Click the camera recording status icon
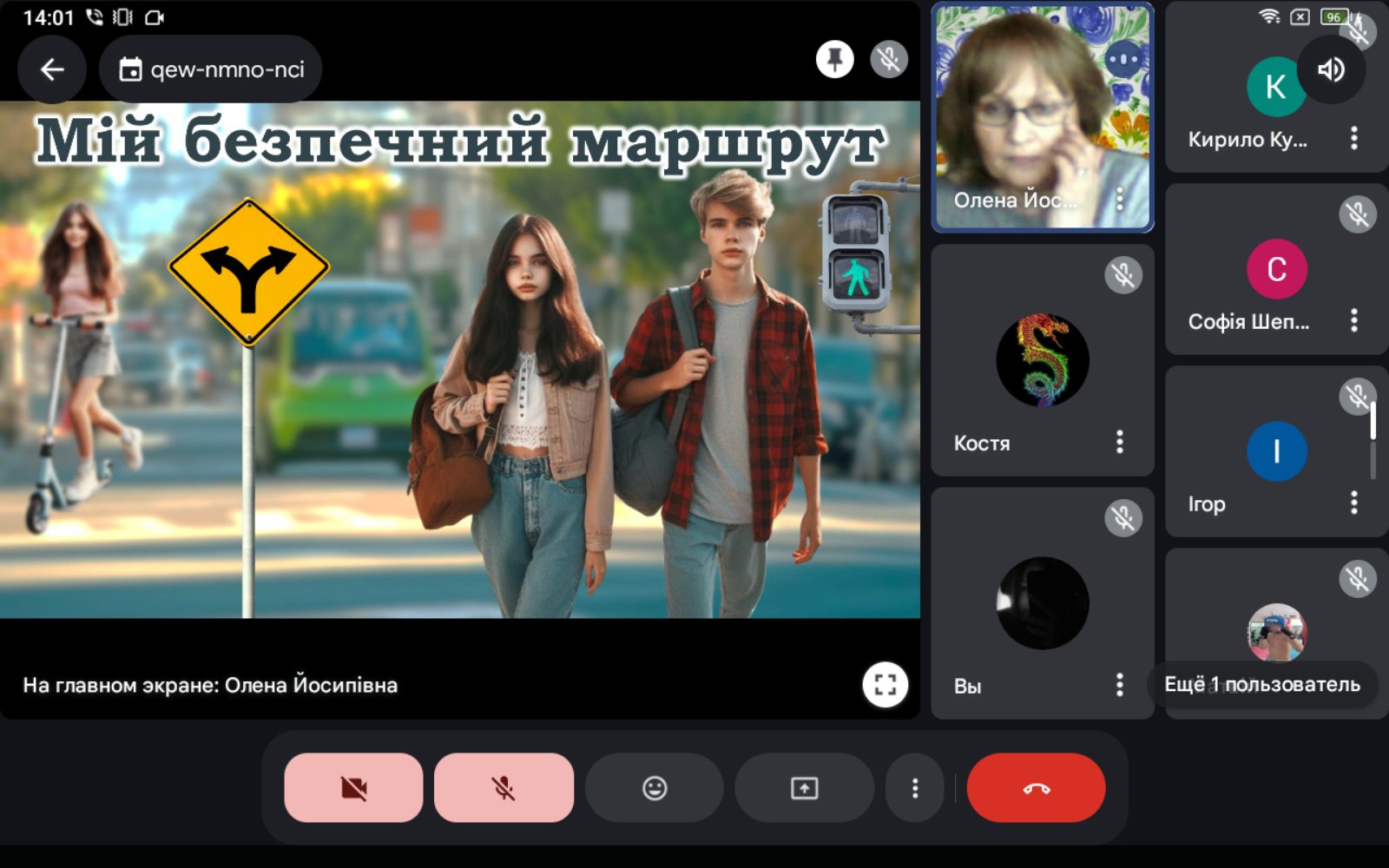This screenshot has height=868, width=1389. tap(155, 17)
